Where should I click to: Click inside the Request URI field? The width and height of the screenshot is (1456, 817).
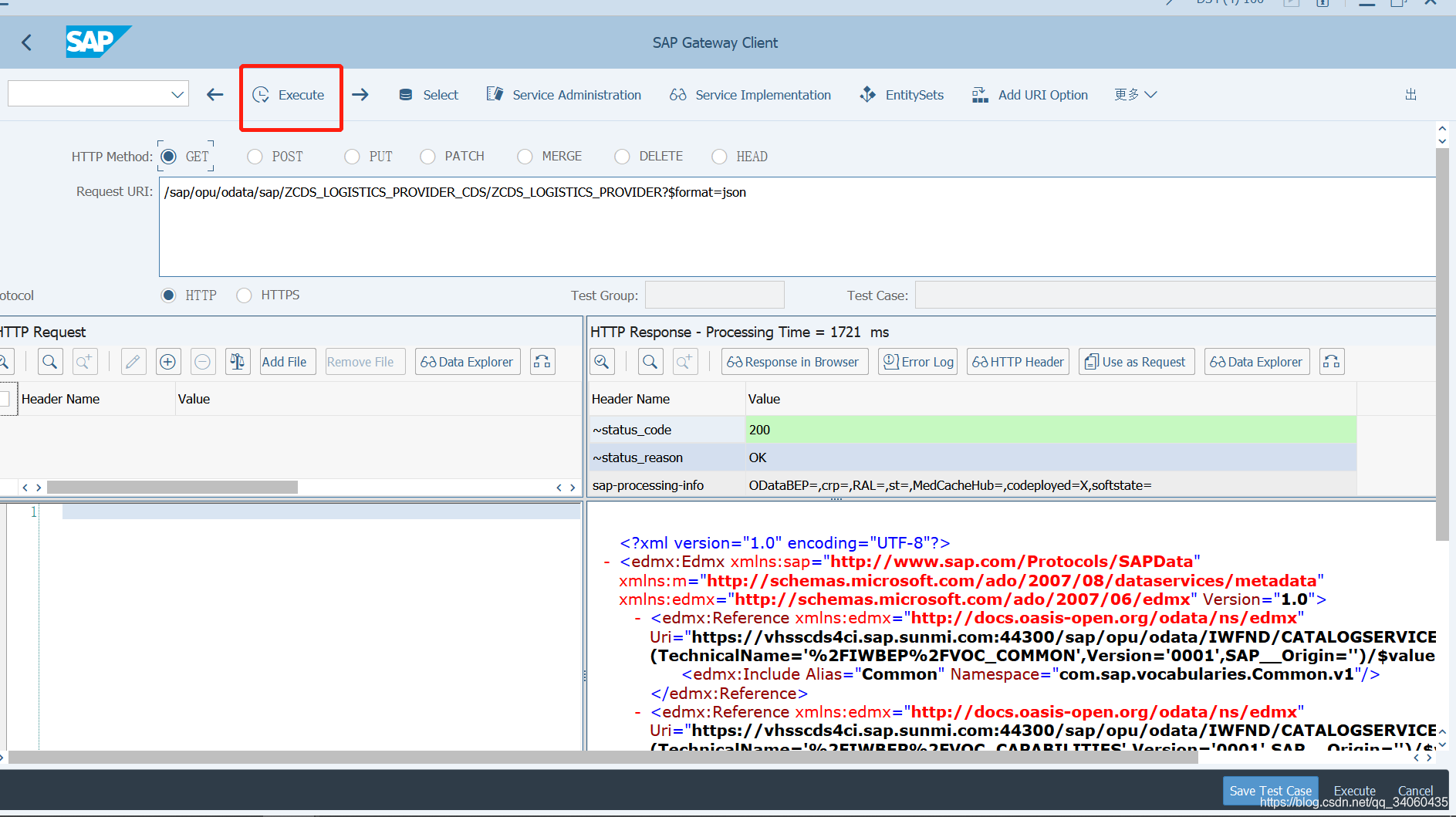pos(797,227)
